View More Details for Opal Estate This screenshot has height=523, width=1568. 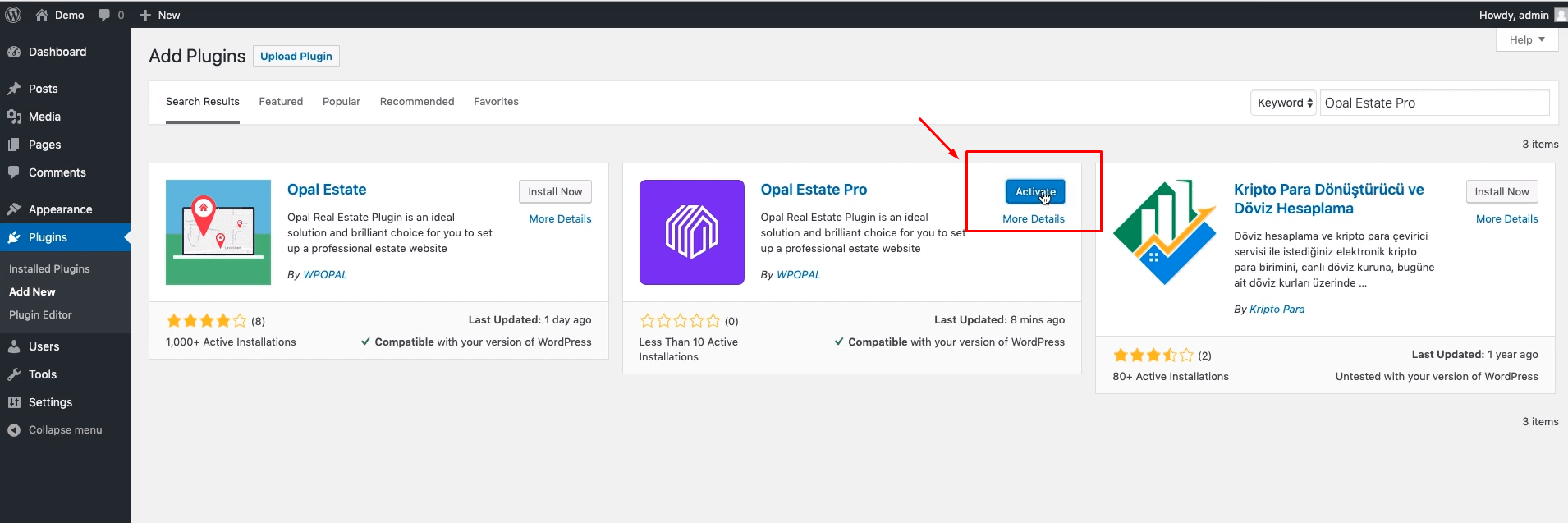(x=560, y=219)
